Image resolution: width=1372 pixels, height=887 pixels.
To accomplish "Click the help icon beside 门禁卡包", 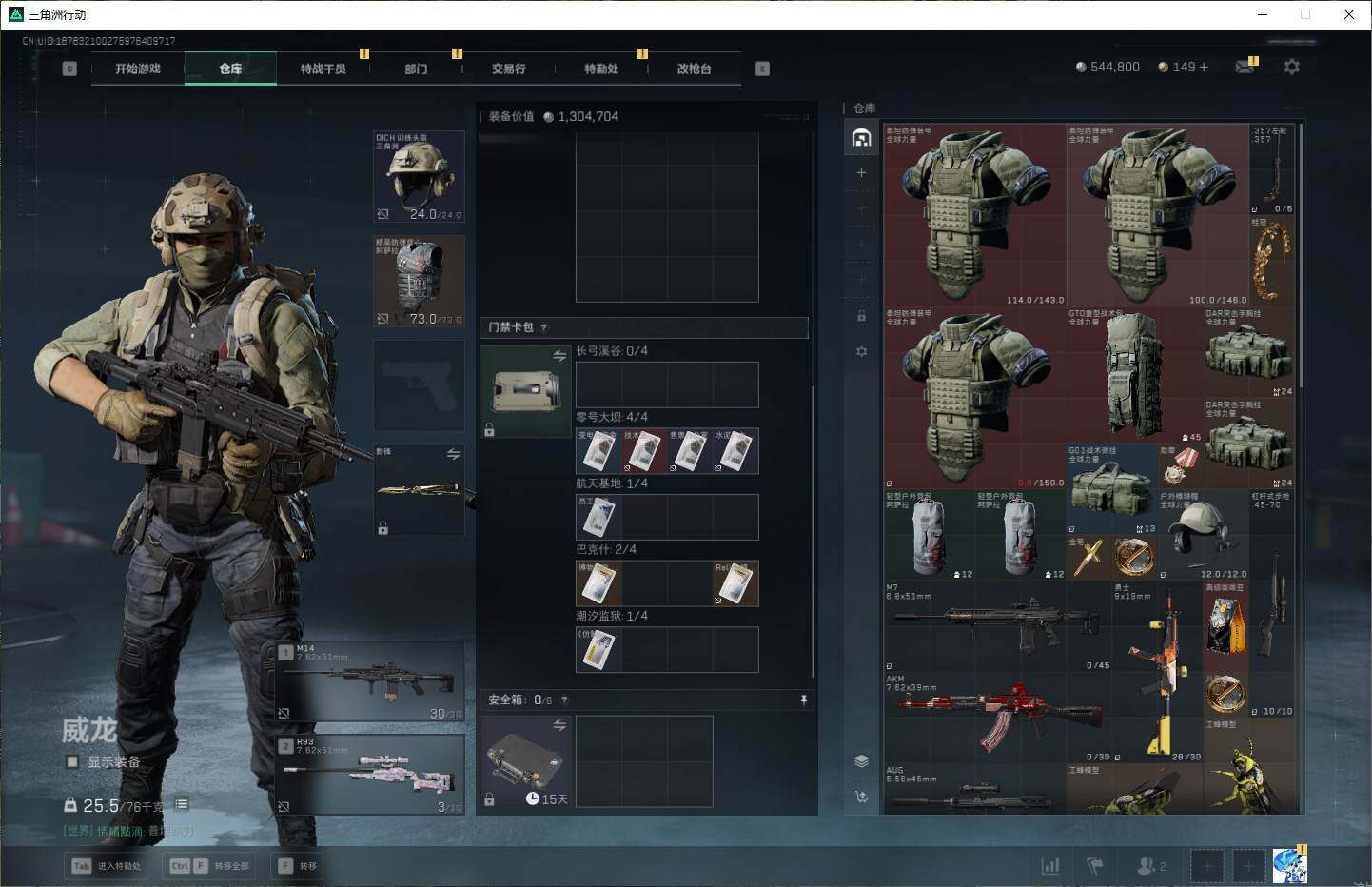I will pos(544,327).
